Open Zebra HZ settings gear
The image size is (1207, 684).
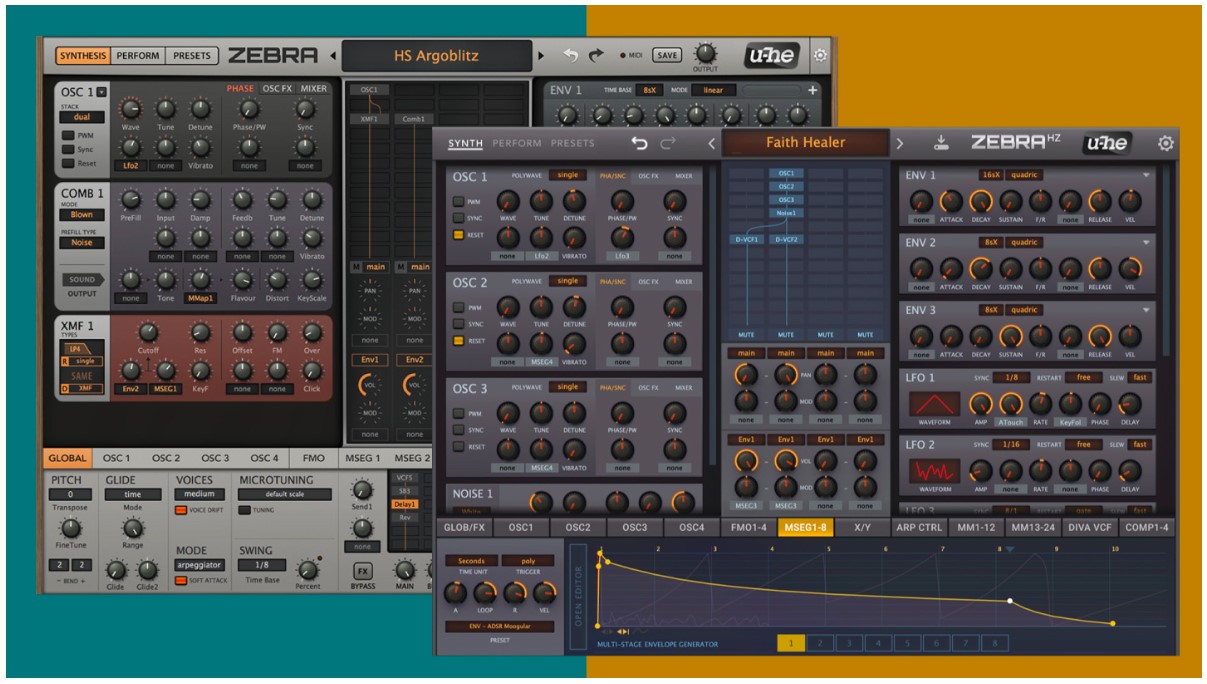pos(1165,143)
